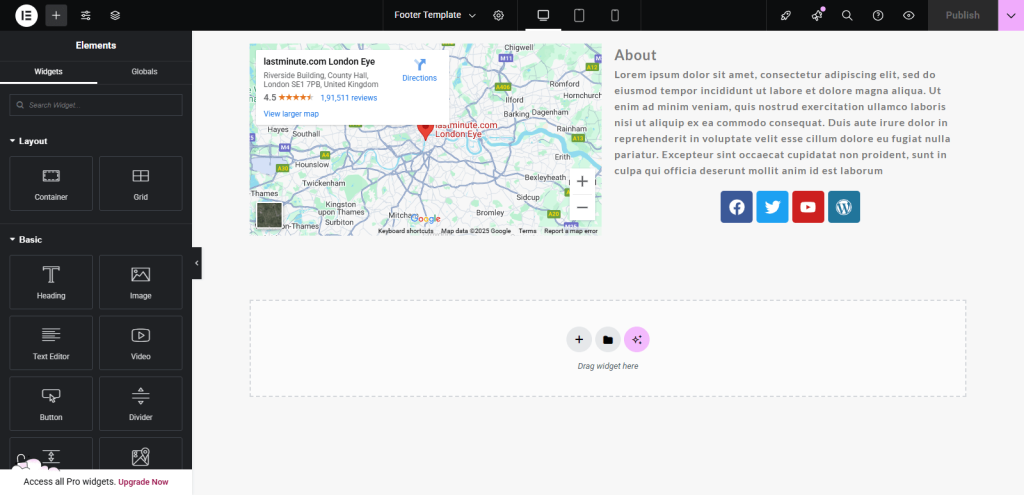Click the YouTube social icon
This screenshot has height=495, width=1024.
tap(808, 207)
